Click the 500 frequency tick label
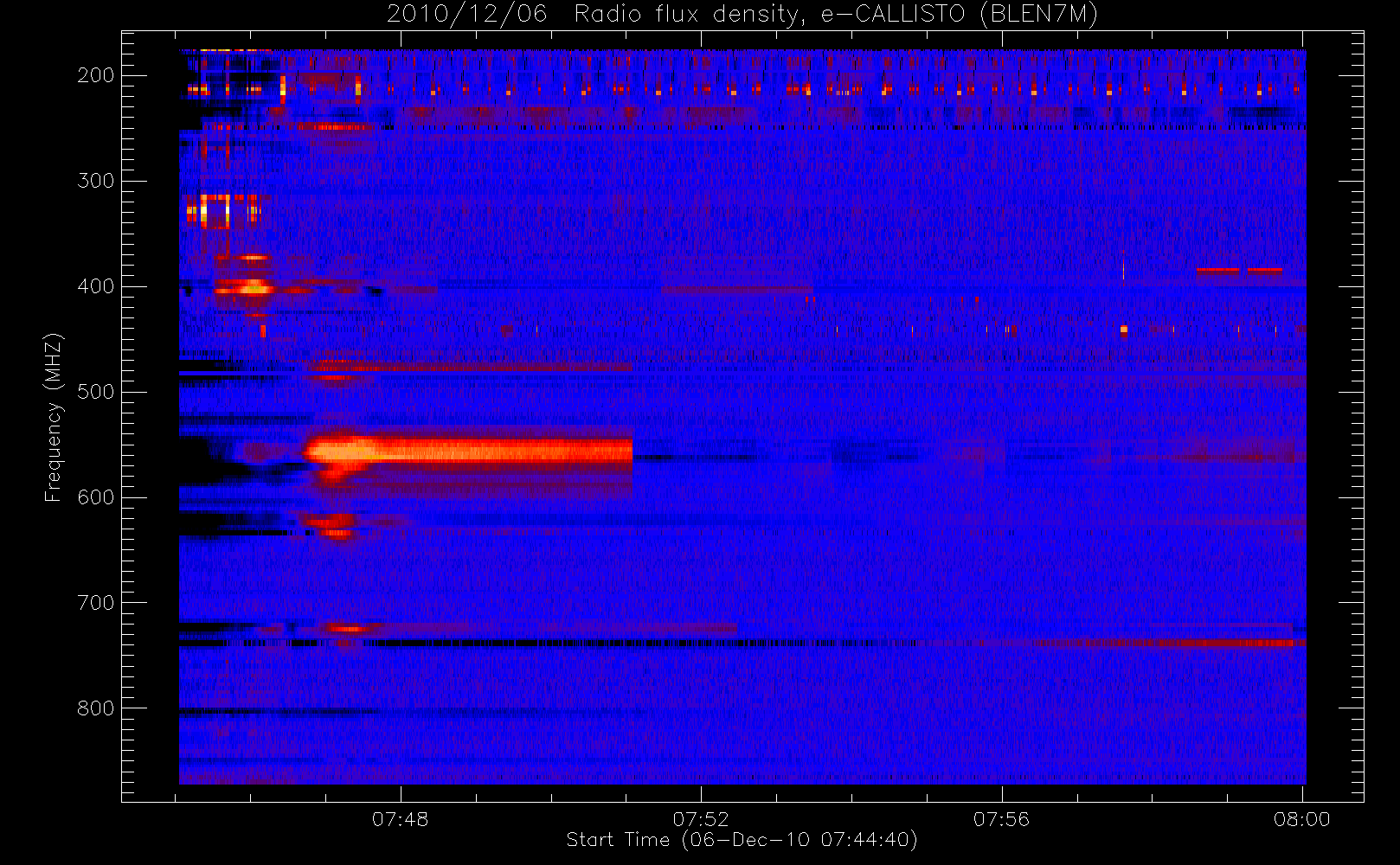 pos(96,392)
